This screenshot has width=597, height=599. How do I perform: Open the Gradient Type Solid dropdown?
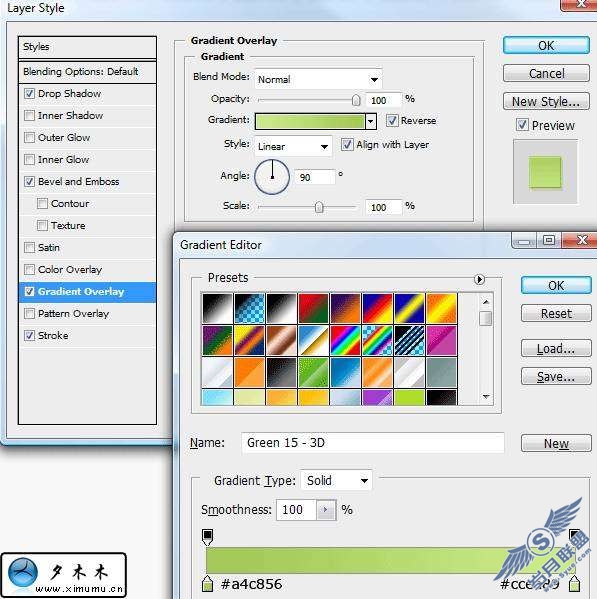pos(336,480)
